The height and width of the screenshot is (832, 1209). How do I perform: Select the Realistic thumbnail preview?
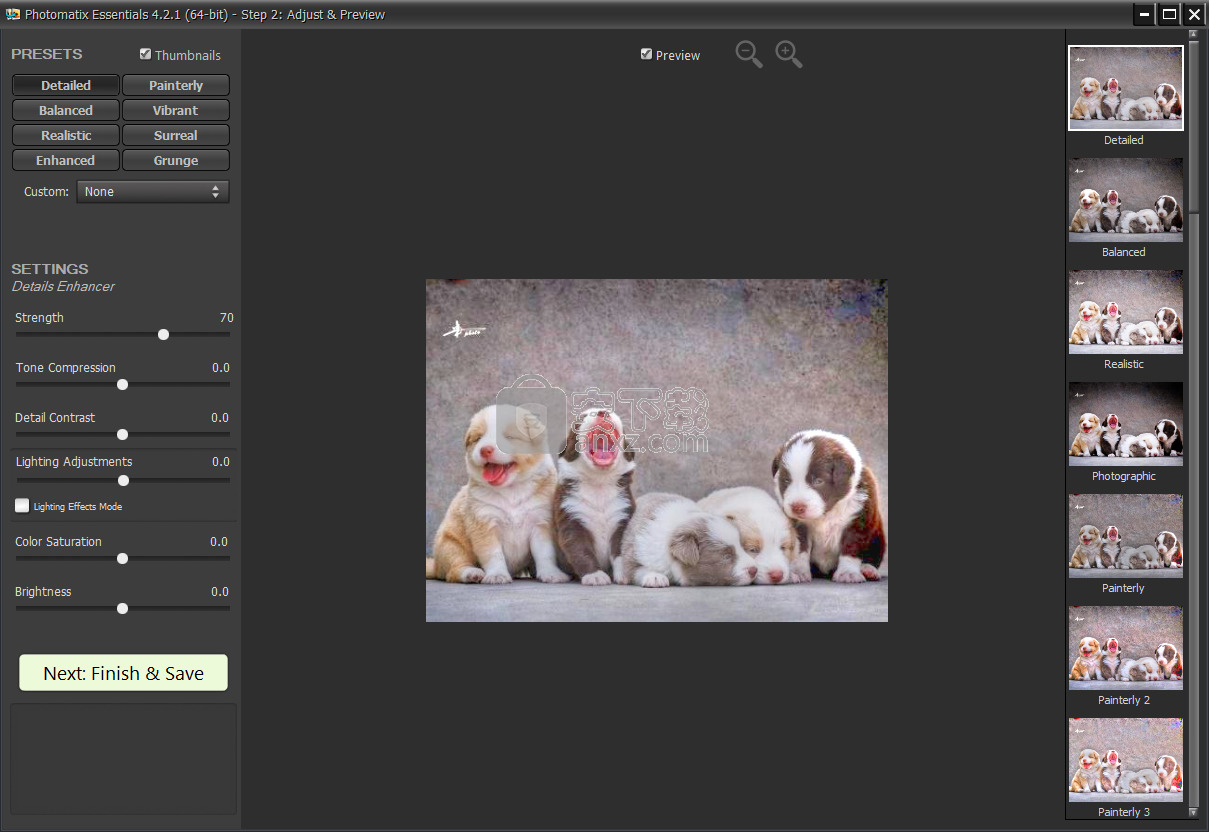[x=1126, y=312]
